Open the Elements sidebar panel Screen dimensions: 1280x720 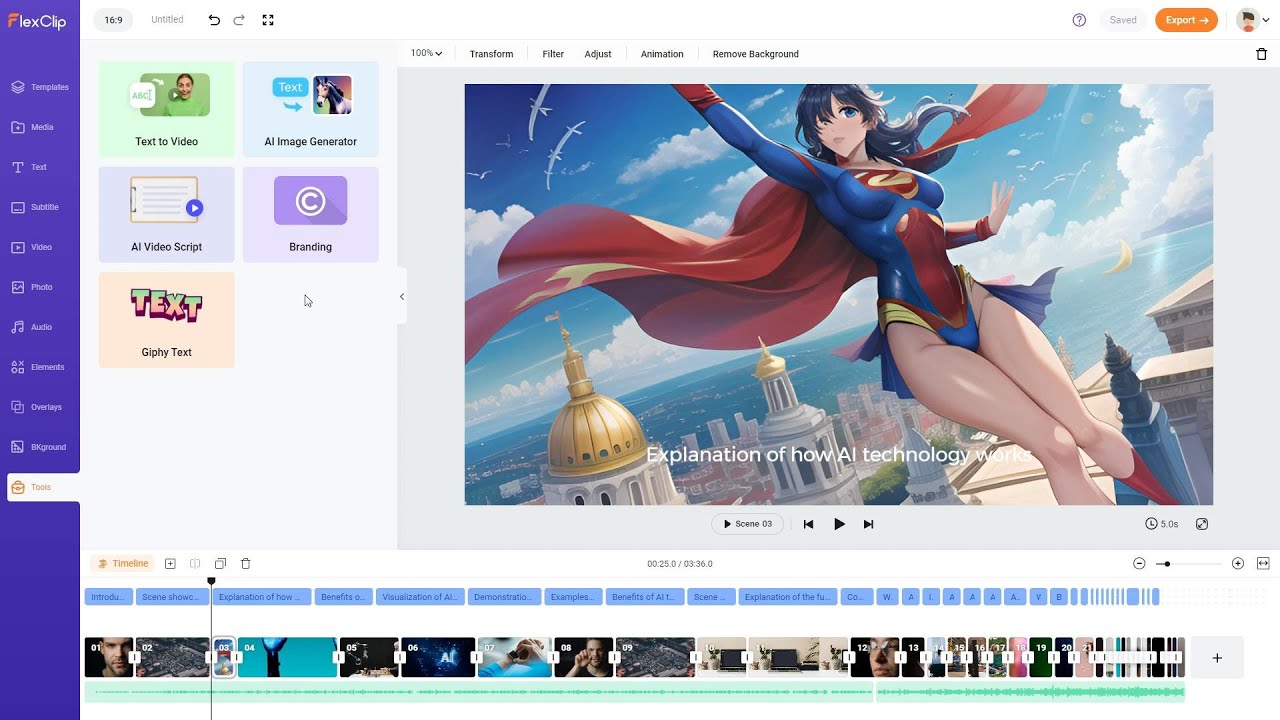tap(40, 367)
